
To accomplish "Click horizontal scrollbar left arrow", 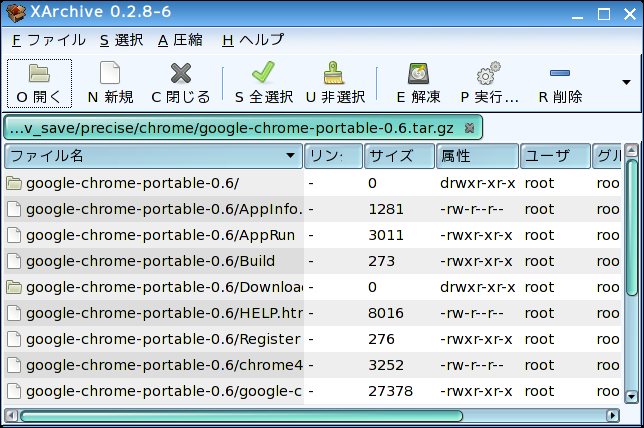I will point(11,416).
